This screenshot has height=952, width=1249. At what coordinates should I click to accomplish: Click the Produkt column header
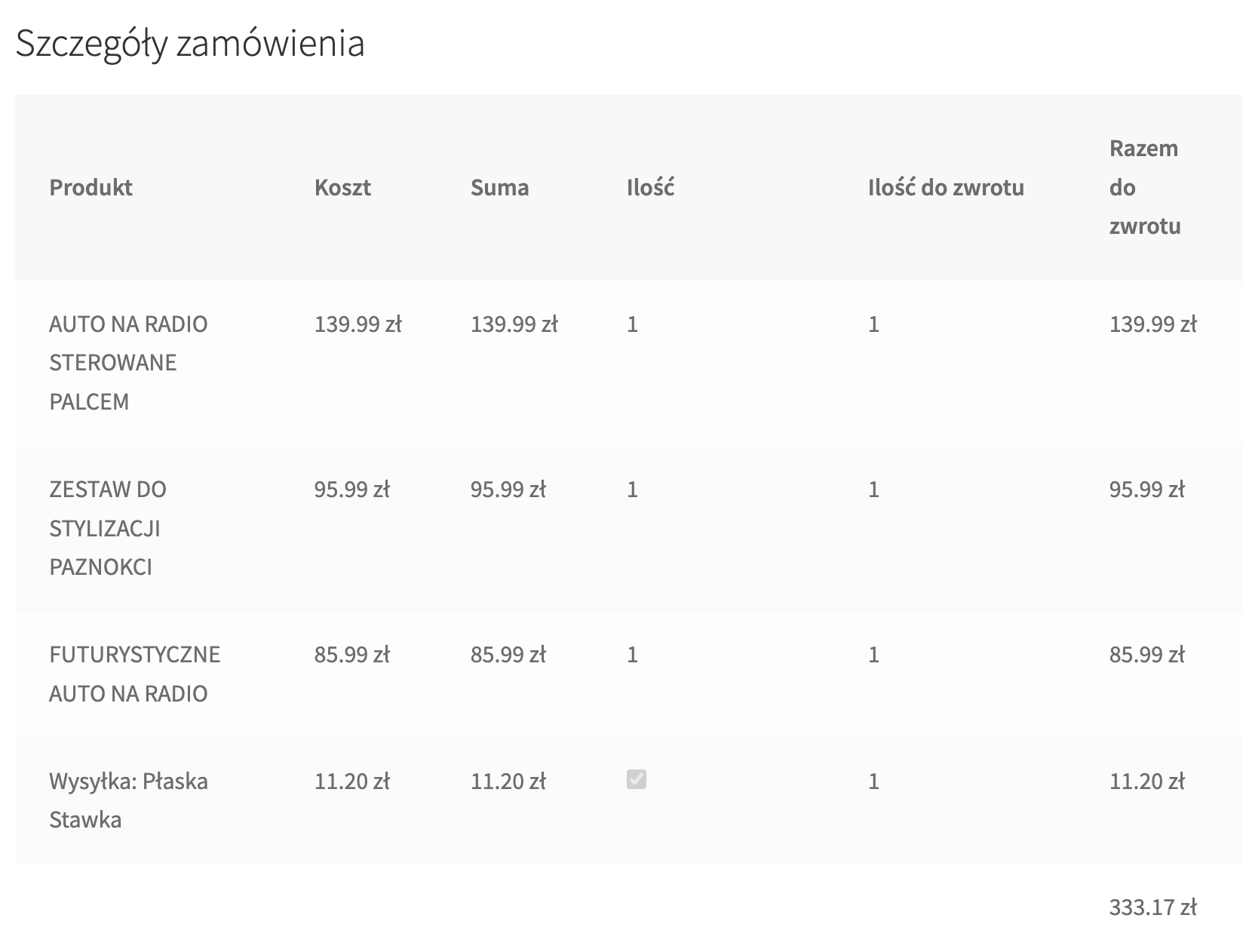tap(91, 187)
